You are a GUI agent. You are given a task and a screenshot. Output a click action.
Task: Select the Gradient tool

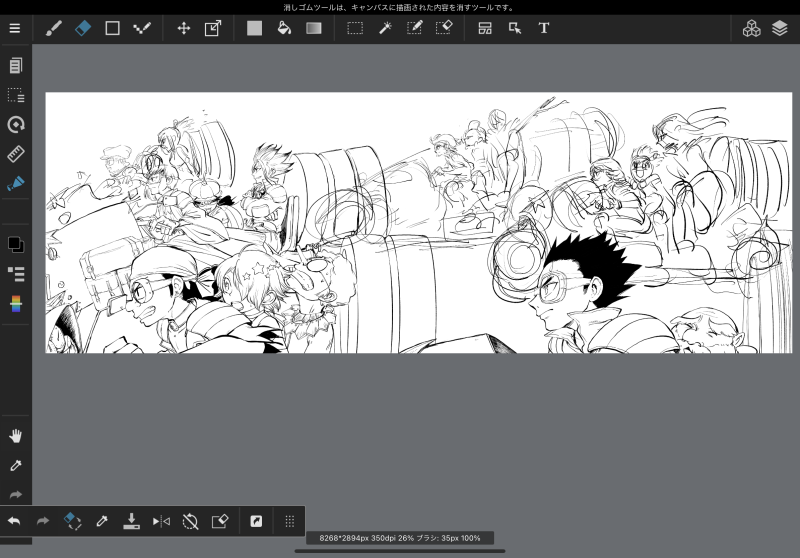(314, 28)
